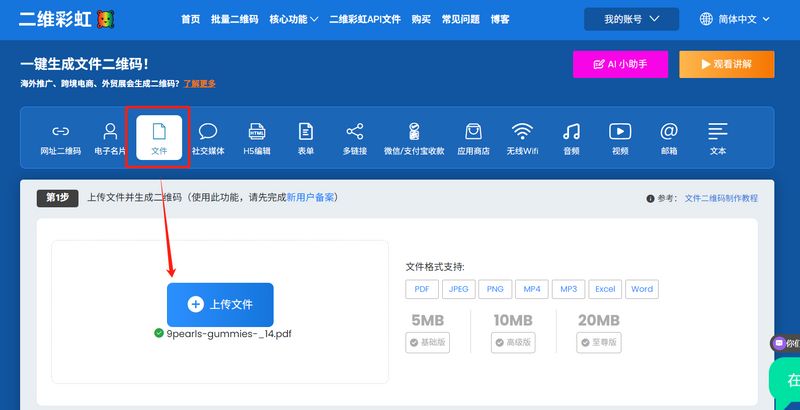Go to 批量二维码 in navigation
The image size is (800, 410).
[235, 19]
